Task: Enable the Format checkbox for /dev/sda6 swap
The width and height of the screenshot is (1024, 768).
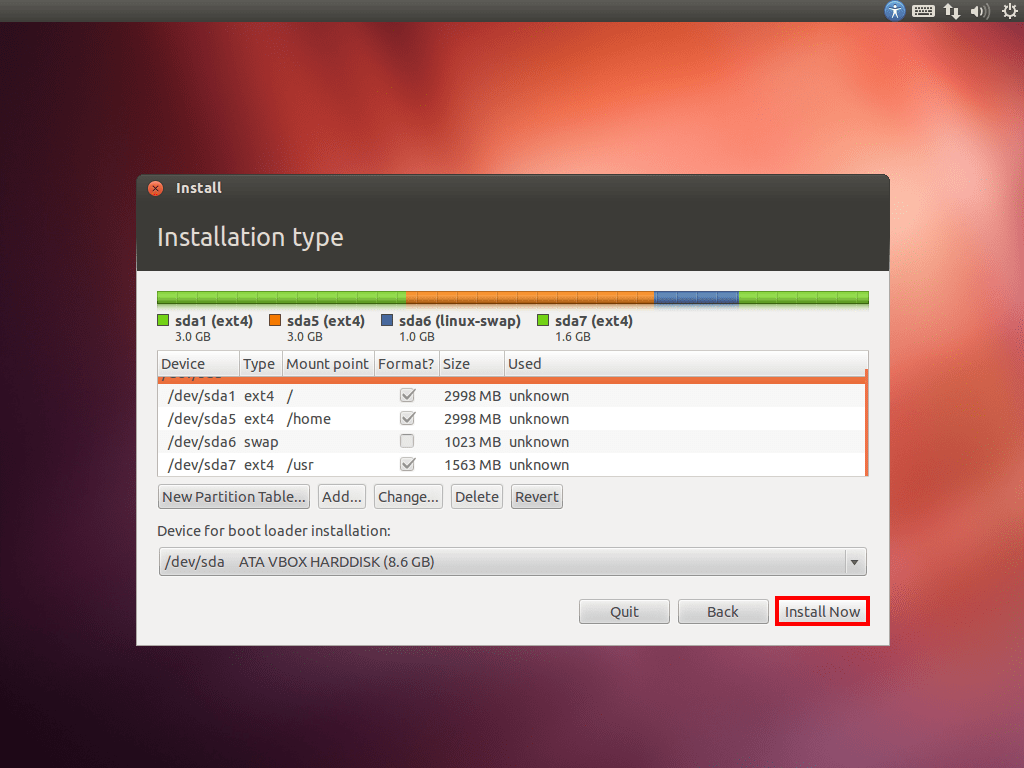Action: (407, 441)
